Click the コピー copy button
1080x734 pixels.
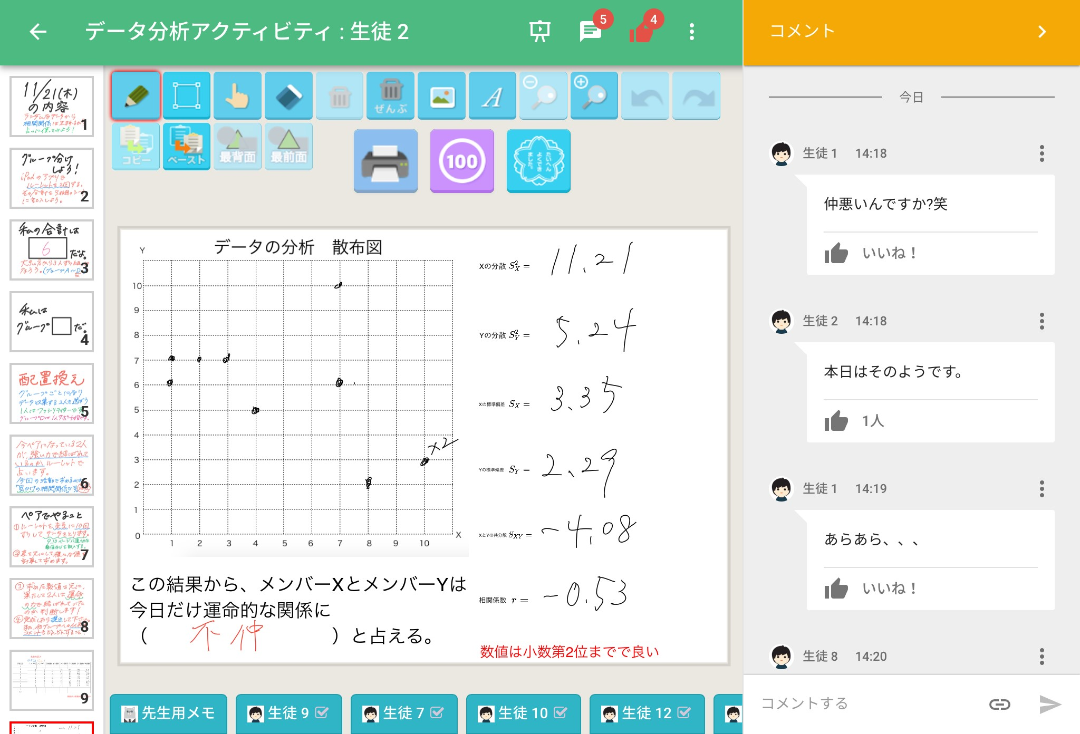coord(136,146)
